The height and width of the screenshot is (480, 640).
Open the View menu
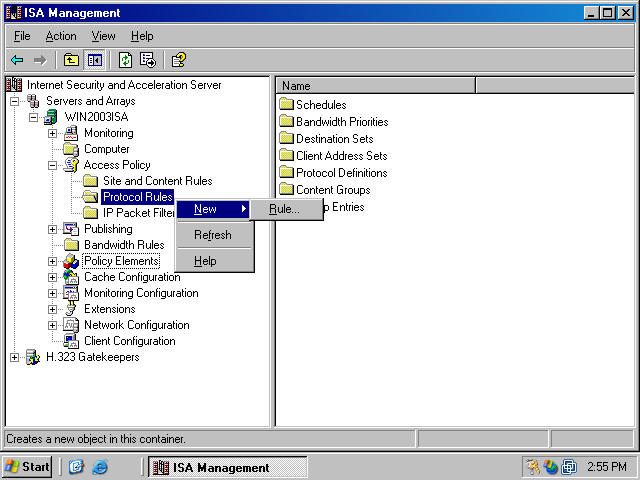point(103,36)
